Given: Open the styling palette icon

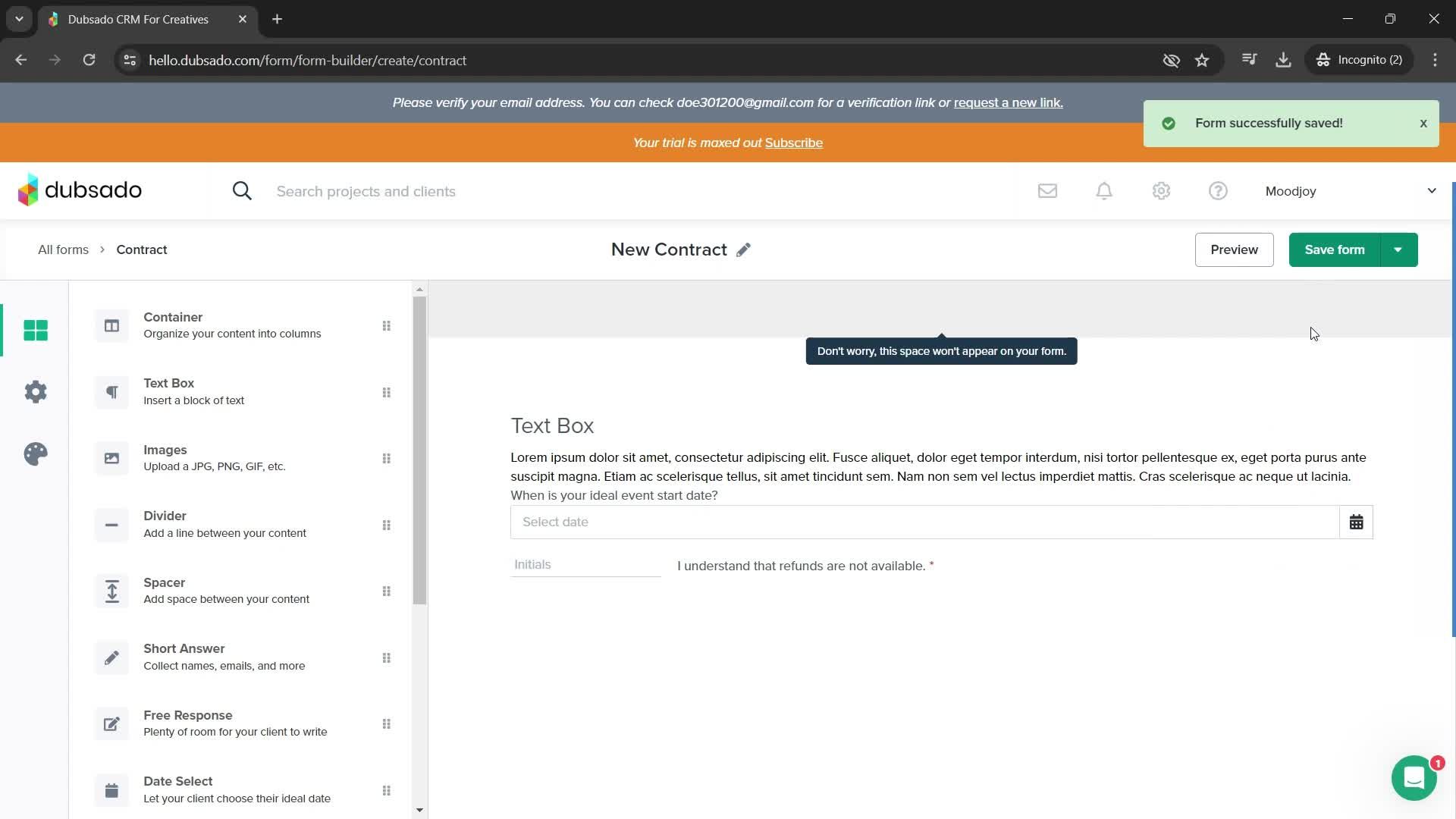Looking at the screenshot, I should tap(36, 454).
